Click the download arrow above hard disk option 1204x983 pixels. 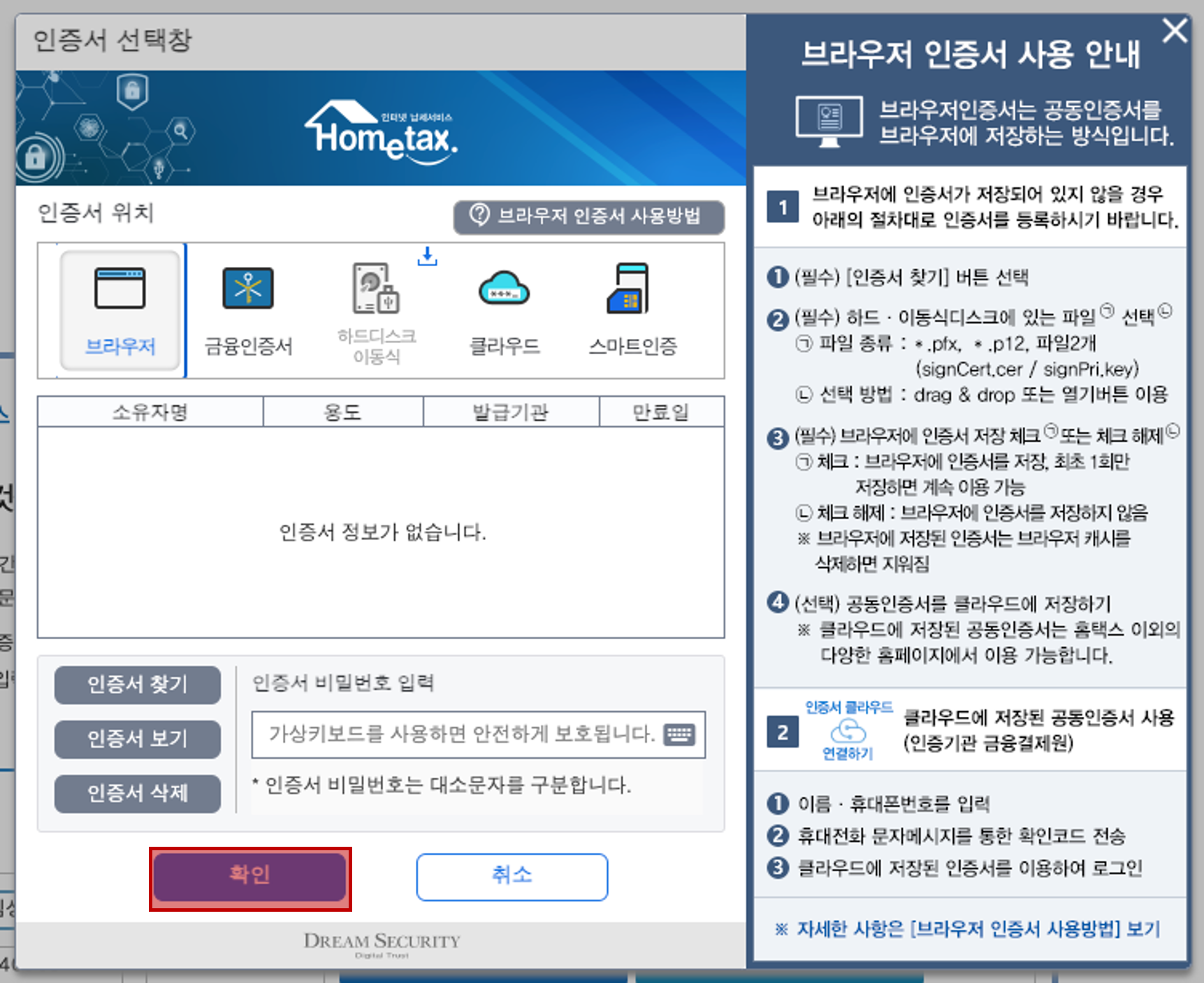[x=427, y=258]
